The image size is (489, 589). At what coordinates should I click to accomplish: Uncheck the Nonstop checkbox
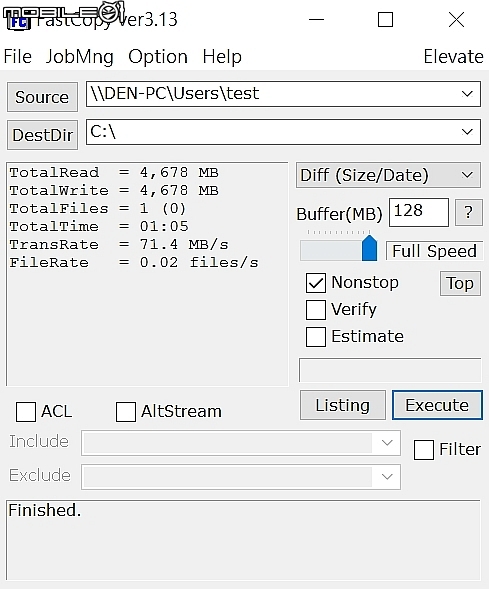[x=315, y=283]
